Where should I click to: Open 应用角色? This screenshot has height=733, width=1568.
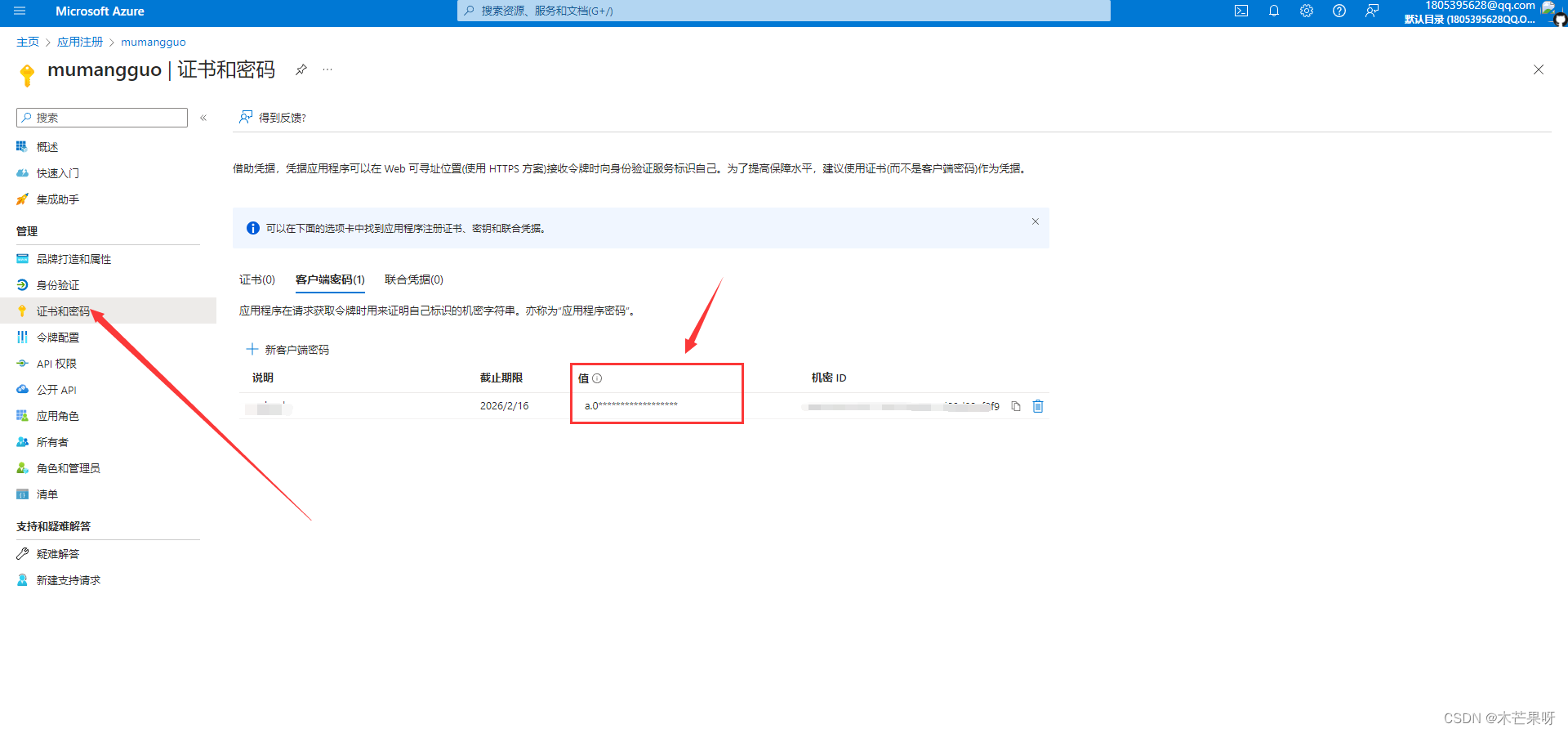(x=58, y=416)
